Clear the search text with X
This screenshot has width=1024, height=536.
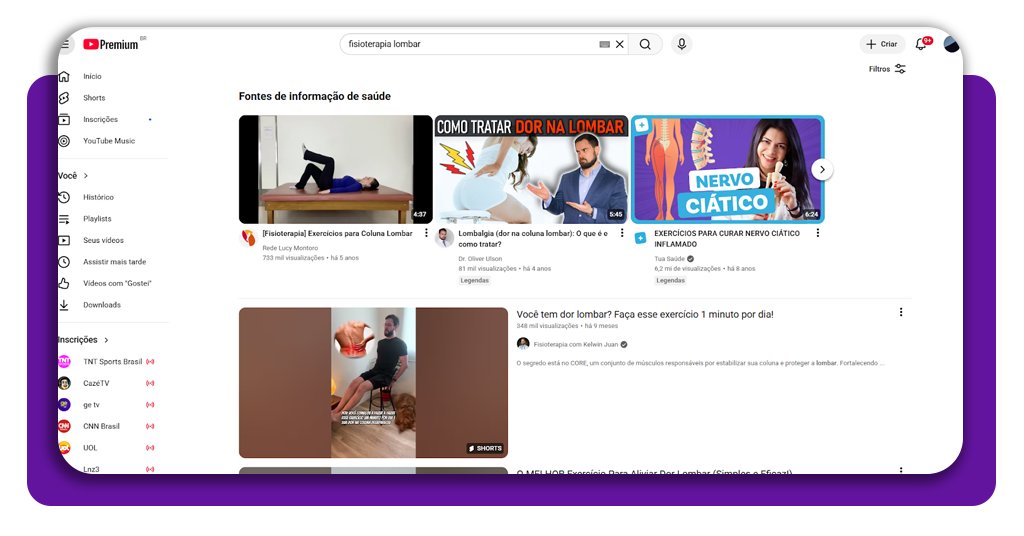click(x=620, y=44)
